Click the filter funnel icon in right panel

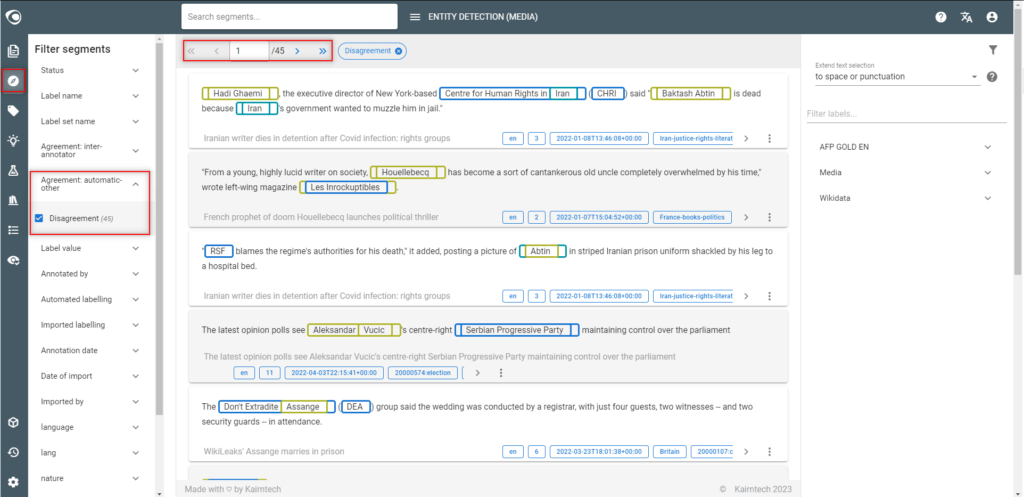point(993,50)
